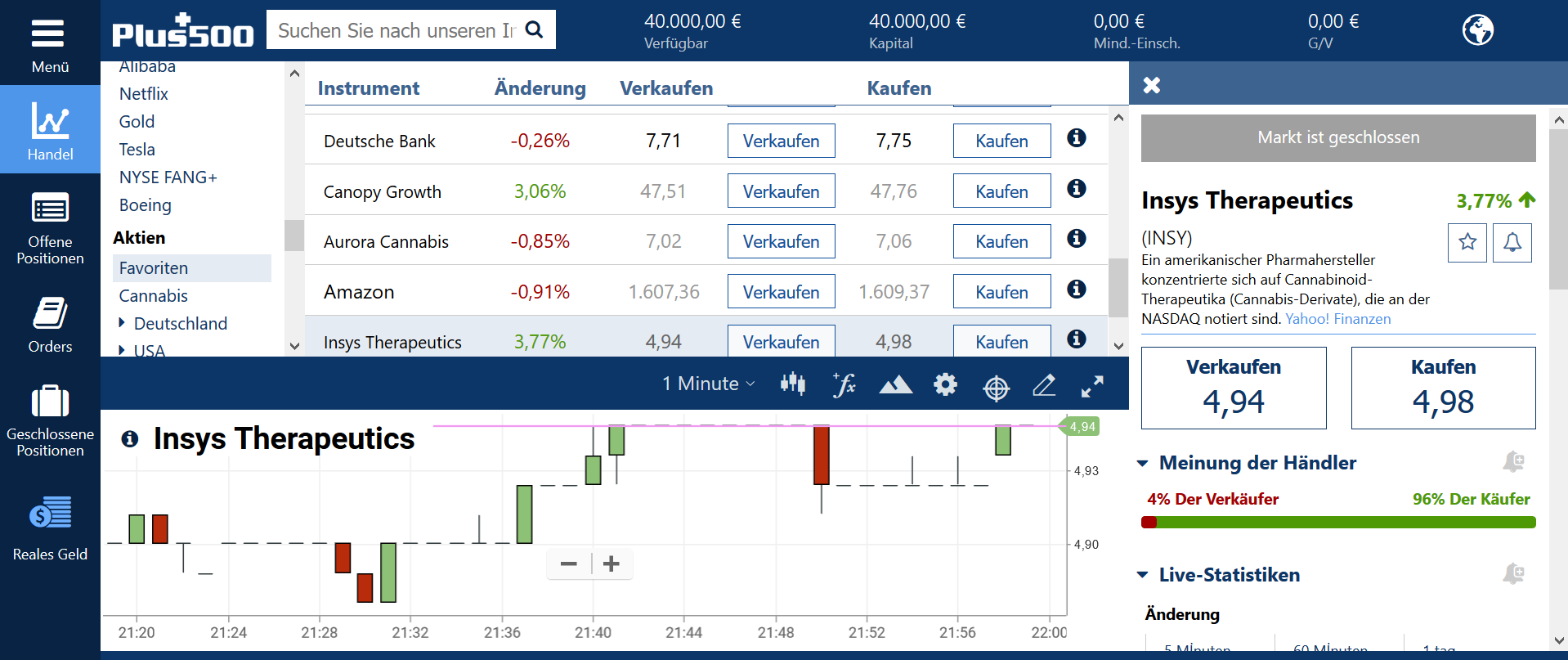Select the pencil drawing tool

1044,384
